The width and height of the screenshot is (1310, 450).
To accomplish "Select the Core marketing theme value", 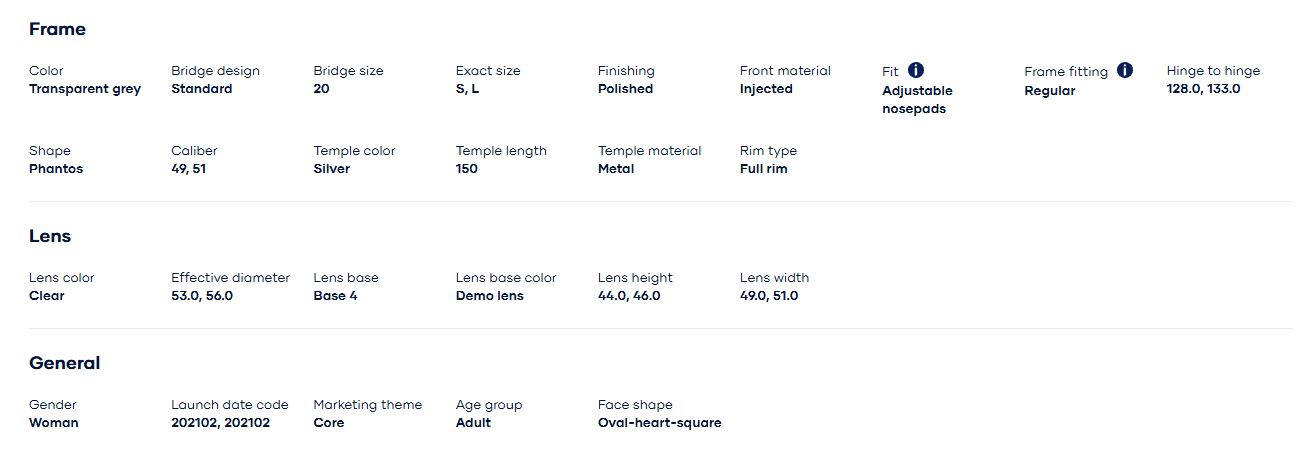I will coord(328,423).
